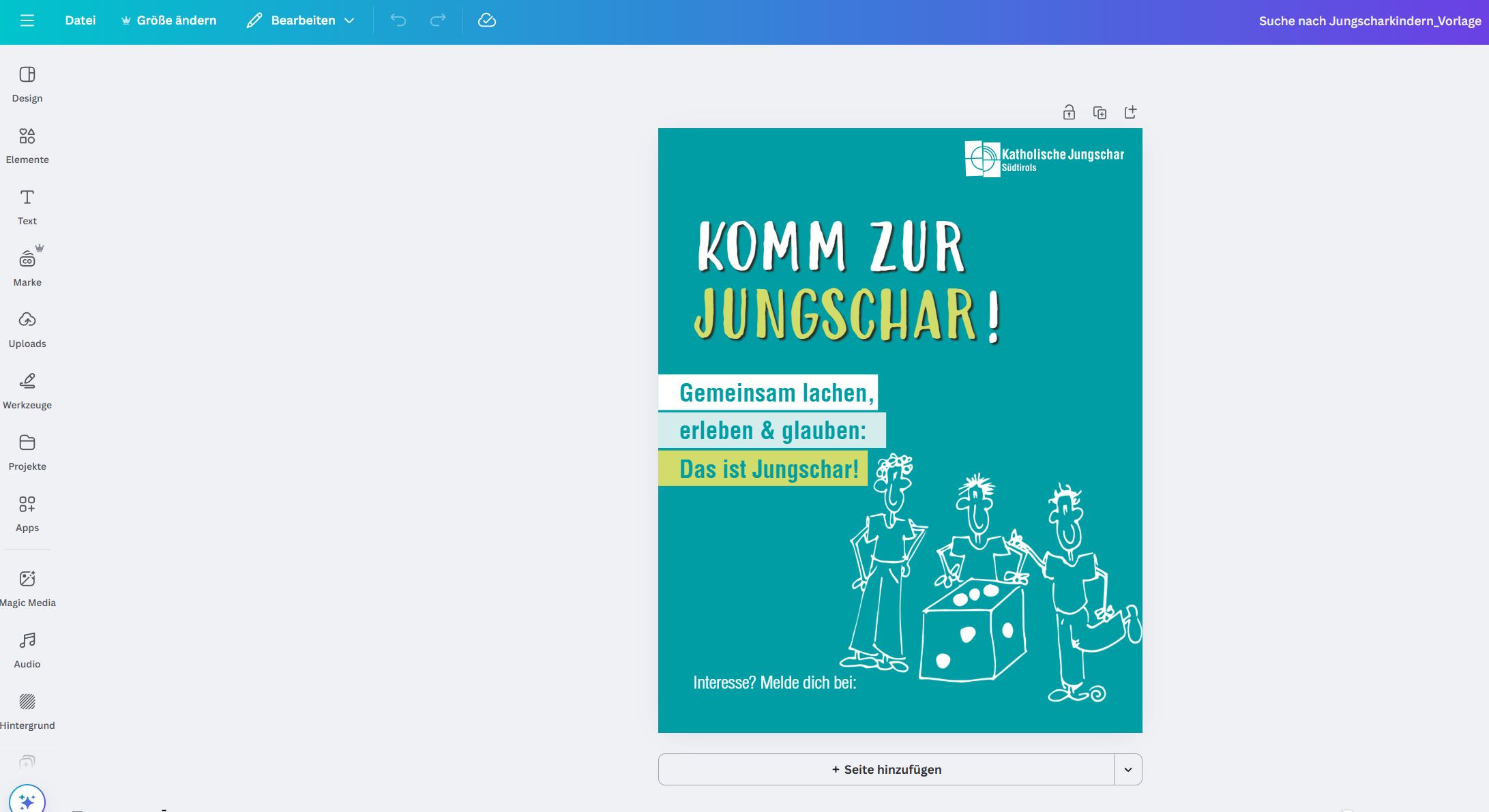Add new page via top-right icon
This screenshot has width=1489, height=812.
pos(1130,112)
